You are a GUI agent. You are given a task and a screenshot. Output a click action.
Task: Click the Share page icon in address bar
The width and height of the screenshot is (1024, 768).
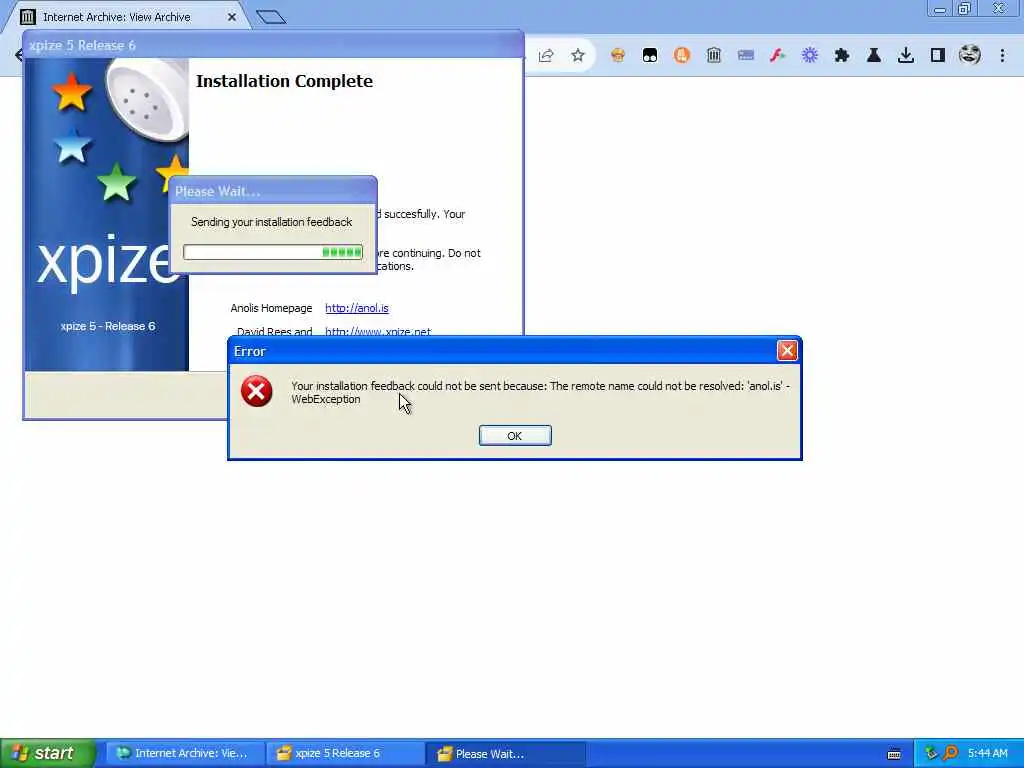546,56
